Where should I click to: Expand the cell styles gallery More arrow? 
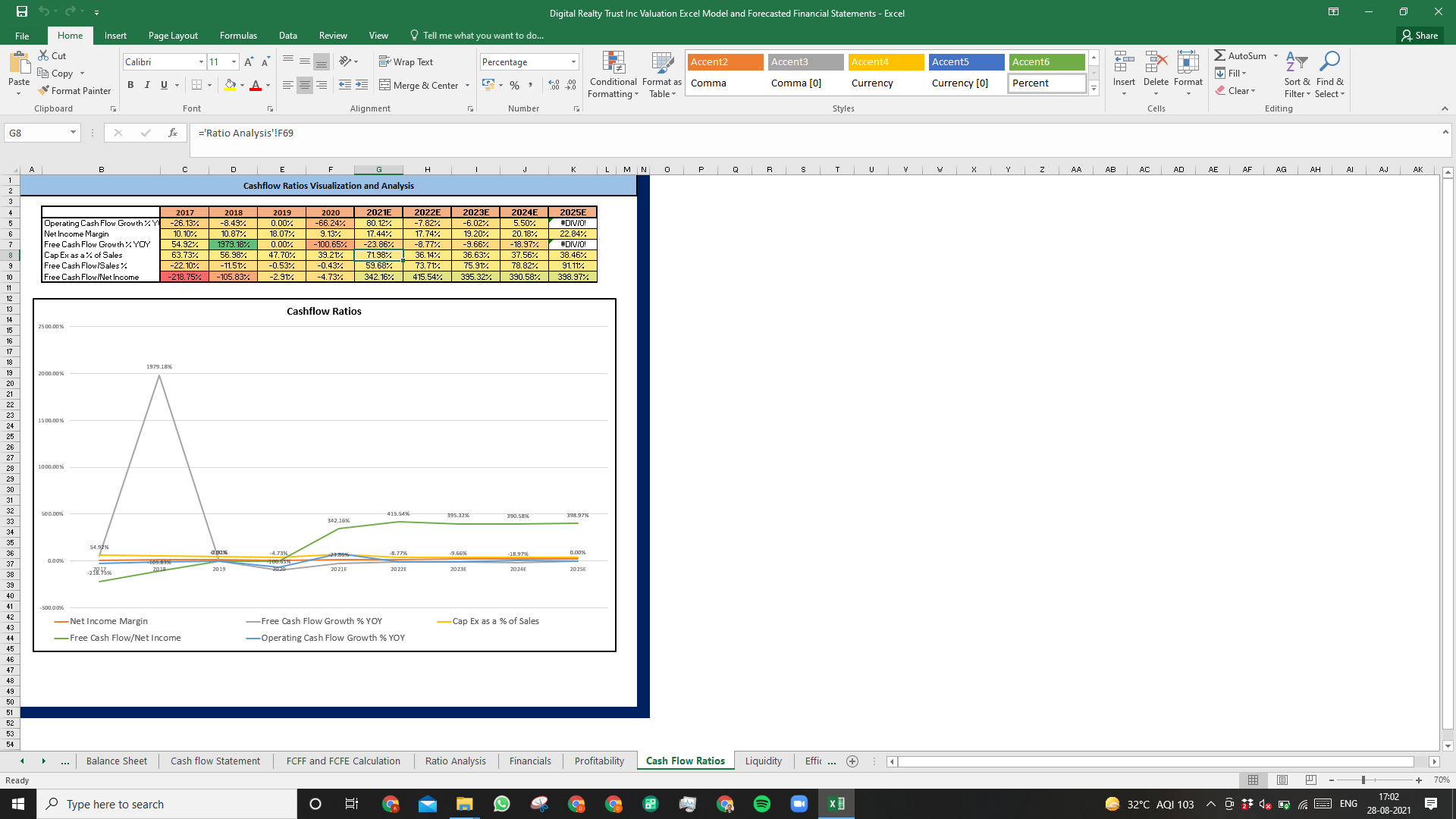[x=1094, y=89]
